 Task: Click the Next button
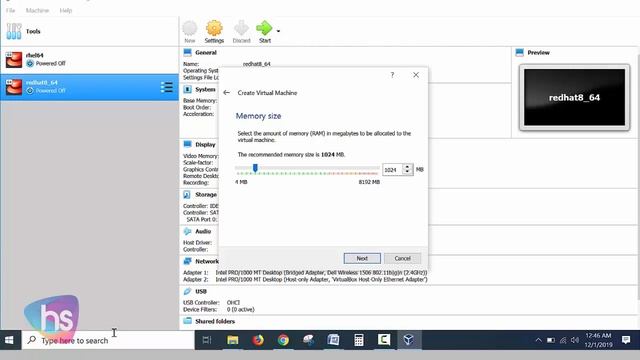[362, 258]
